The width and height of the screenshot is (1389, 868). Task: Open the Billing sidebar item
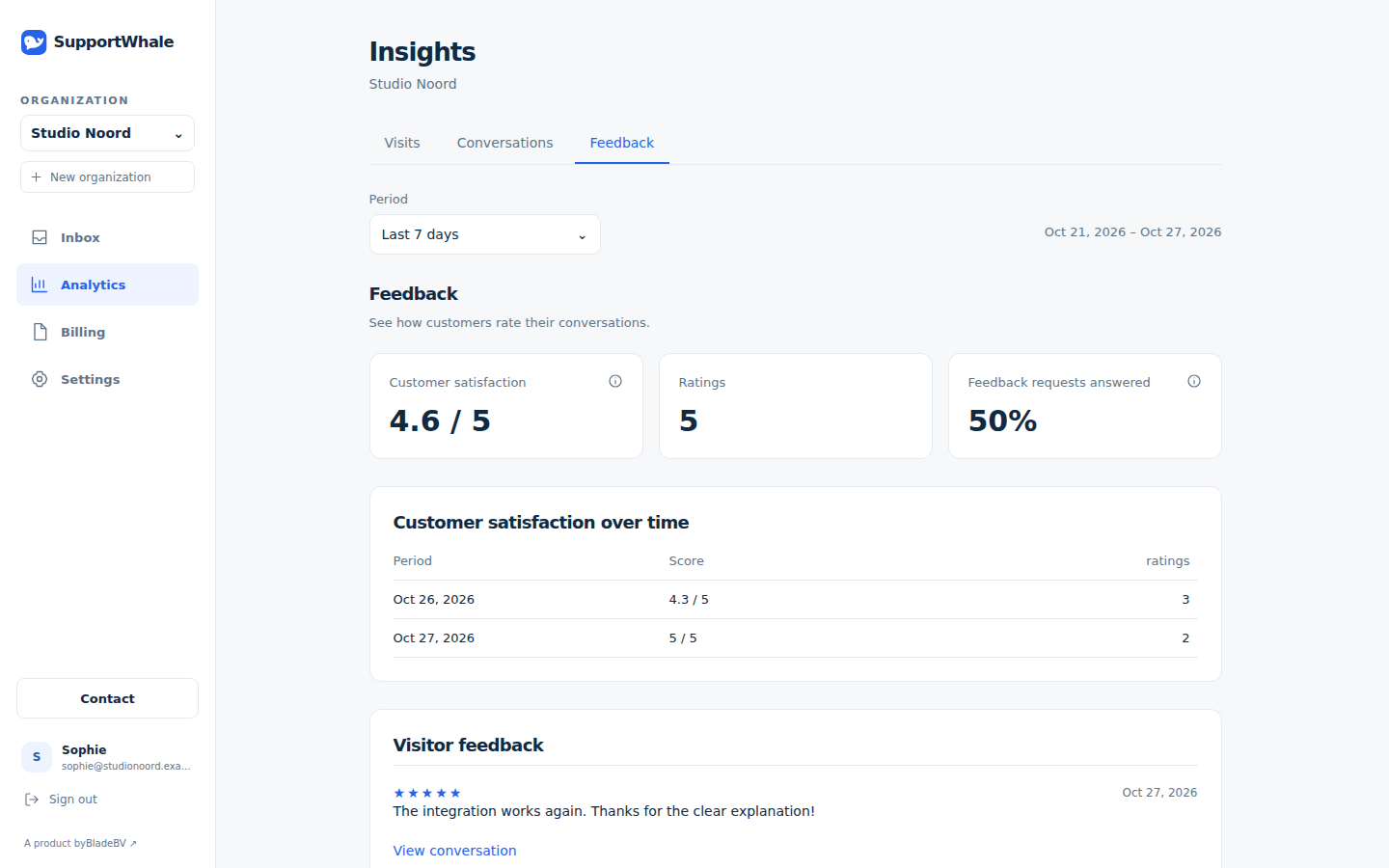point(107,332)
